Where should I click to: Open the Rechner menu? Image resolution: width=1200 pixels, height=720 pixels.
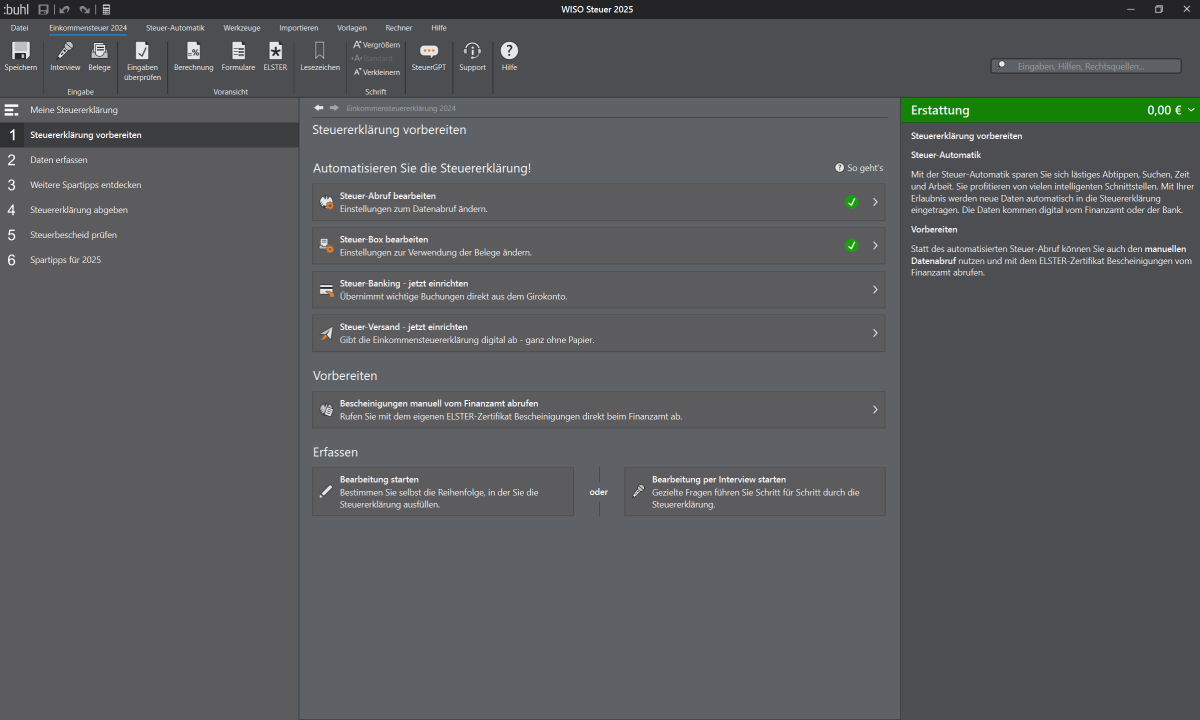click(x=398, y=28)
